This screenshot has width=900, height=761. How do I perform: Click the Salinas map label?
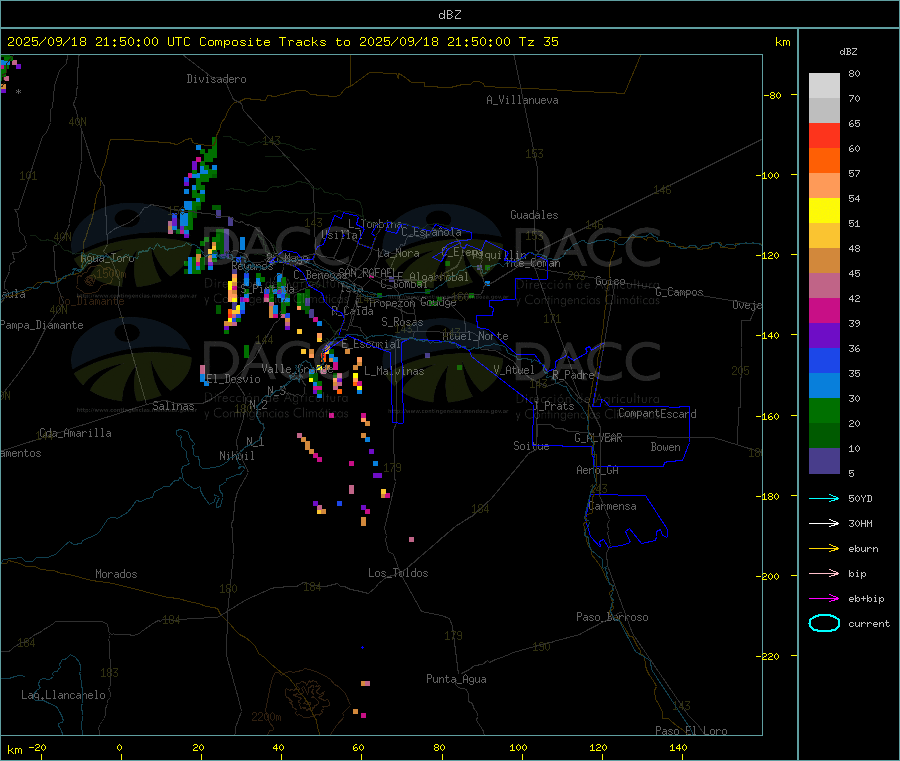pyautogui.click(x=173, y=406)
